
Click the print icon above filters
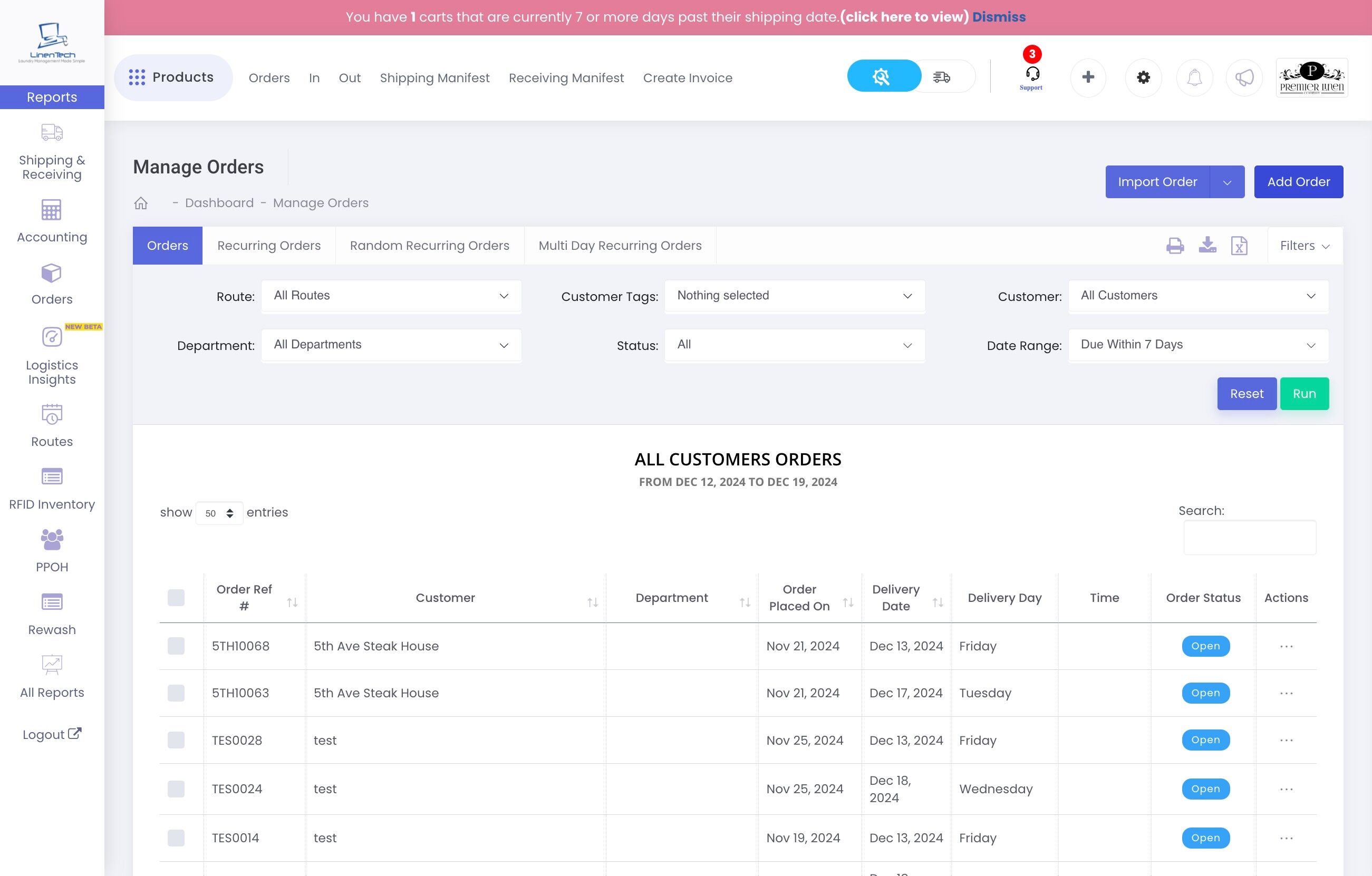[x=1175, y=246]
